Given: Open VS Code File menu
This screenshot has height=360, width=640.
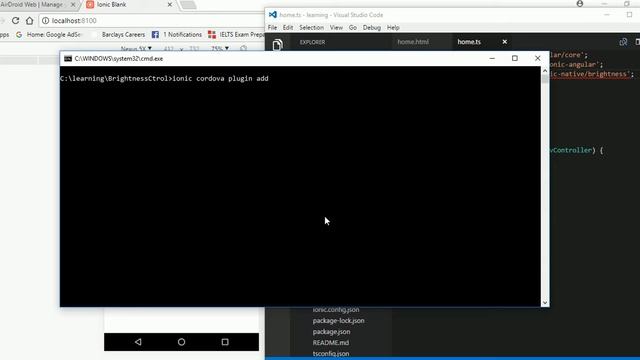Looking at the screenshot, I should pyautogui.click(x=272, y=27).
